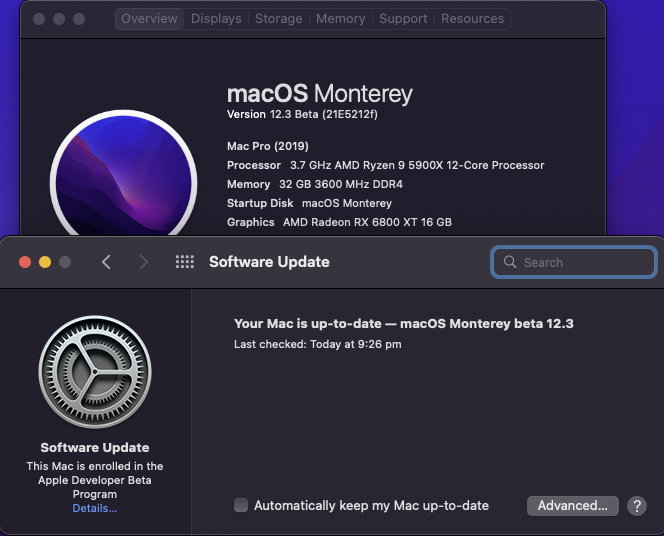The image size is (664, 536).
Task: Click the Software Update gear icon
Action: coord(95,372)
